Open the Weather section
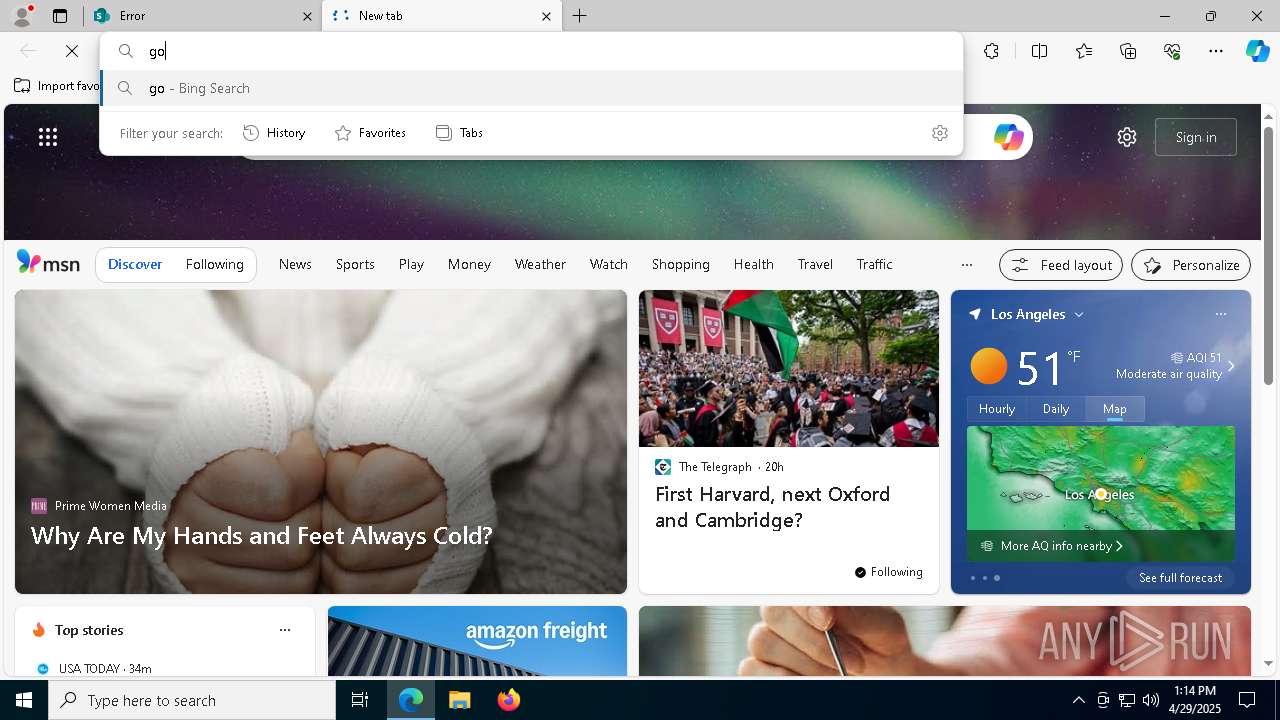 tap(540, 264)
